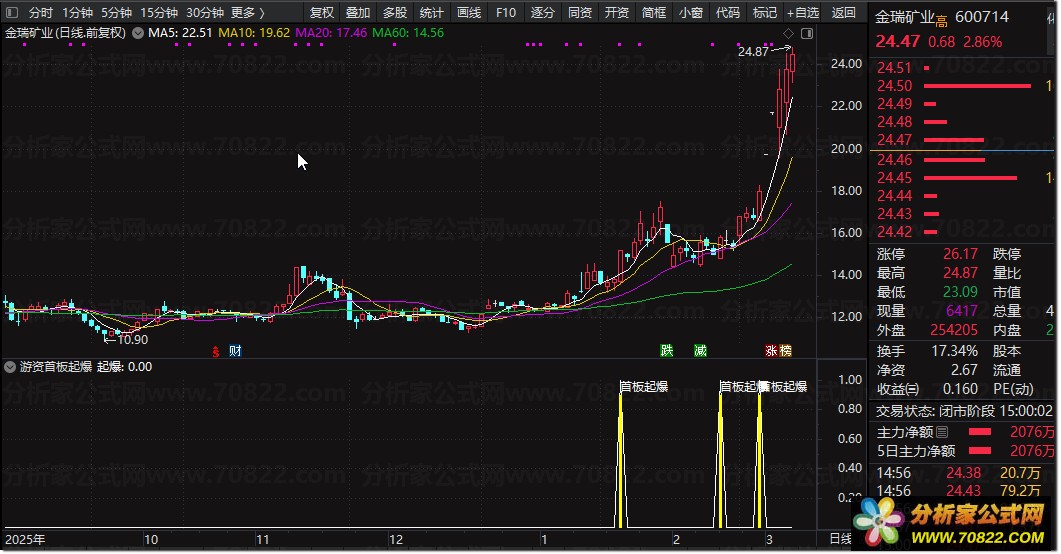Select 金瑞矿业(日线.前复权) chart title

[66, 32]
